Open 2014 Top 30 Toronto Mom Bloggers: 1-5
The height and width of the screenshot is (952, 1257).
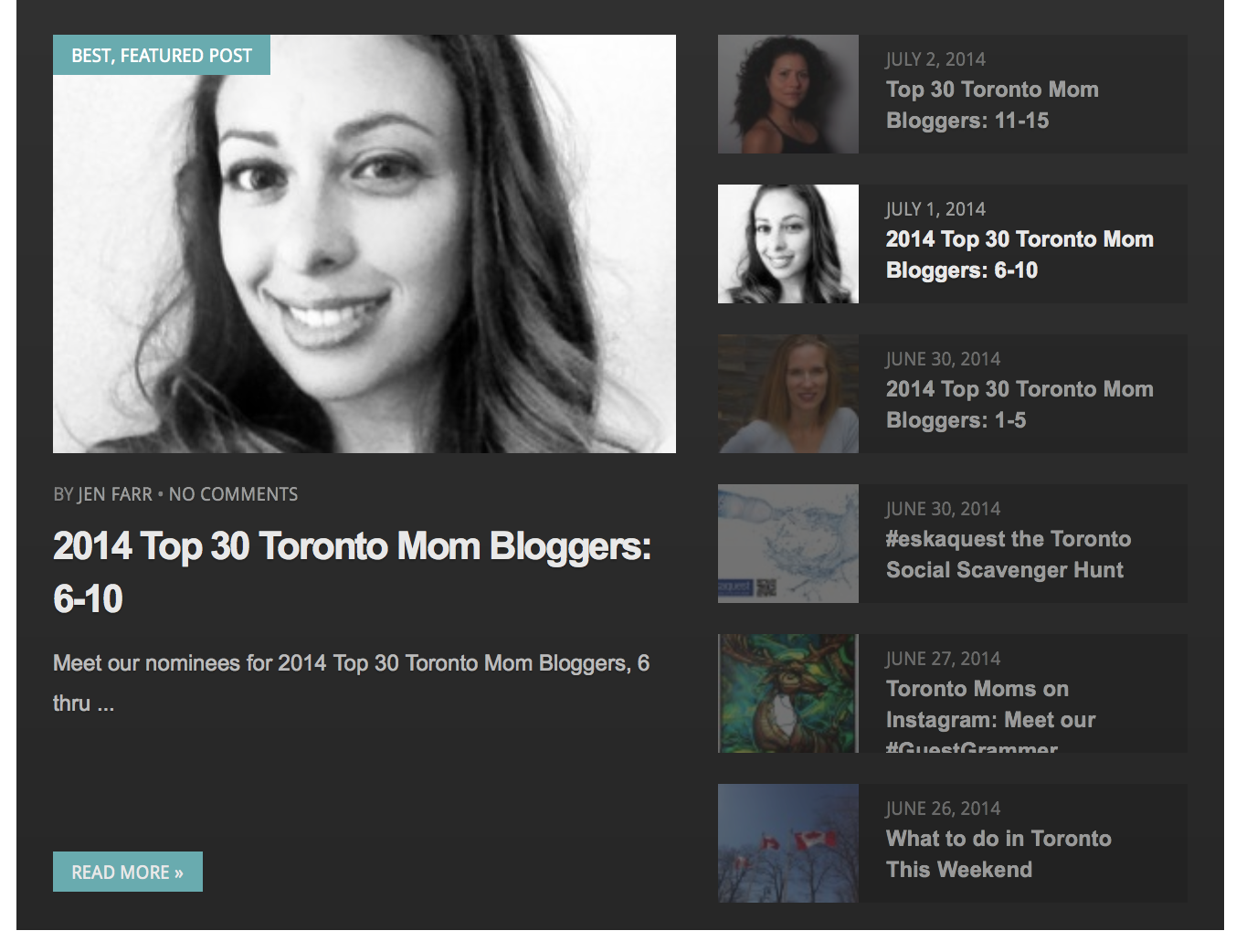(1019, 405)
